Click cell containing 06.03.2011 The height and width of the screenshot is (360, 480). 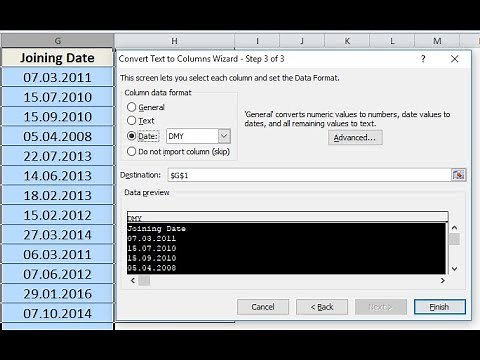click(57, 254)
